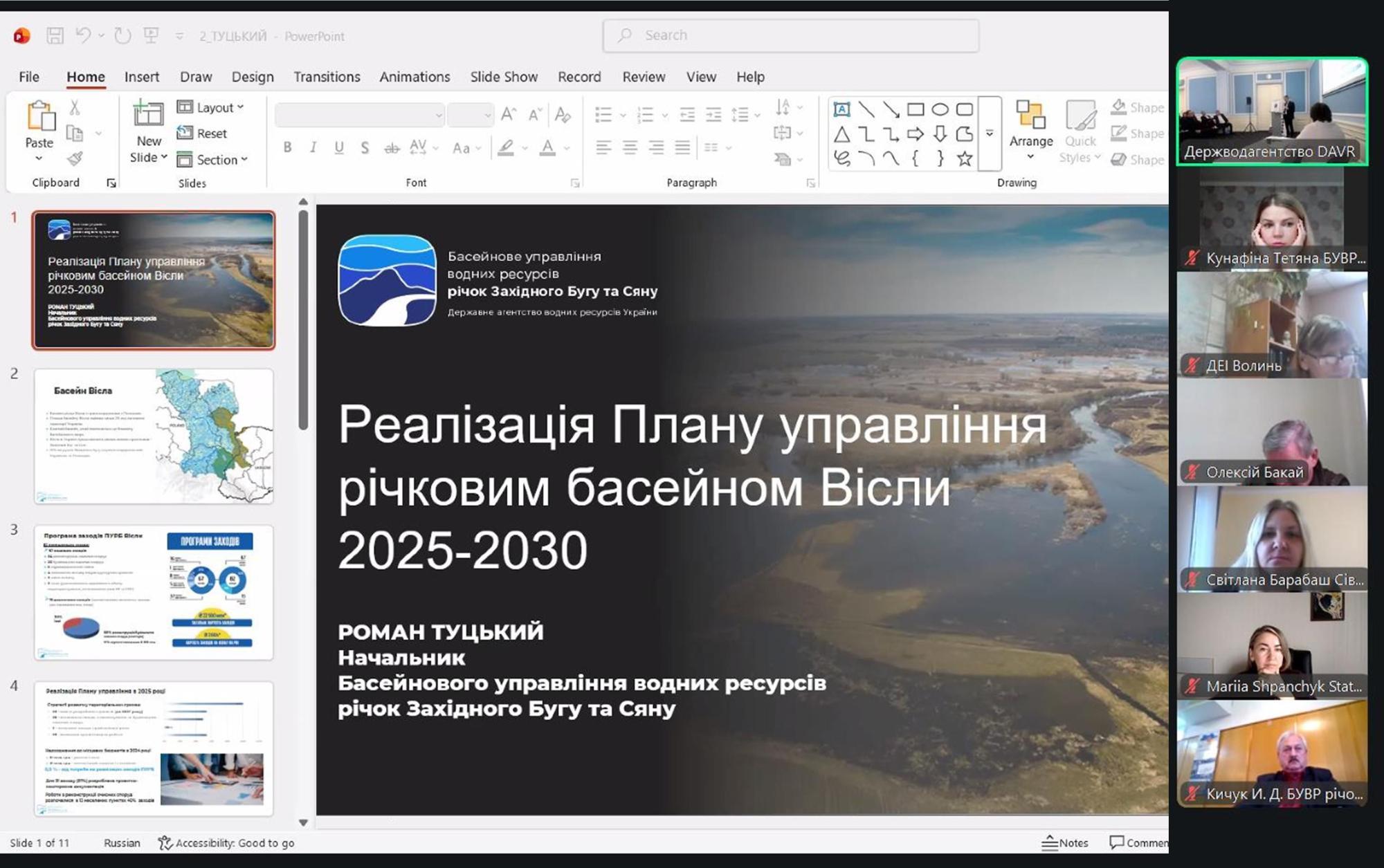
Task: Expand the shapes gallery More arrow
Action: (990, 133)
